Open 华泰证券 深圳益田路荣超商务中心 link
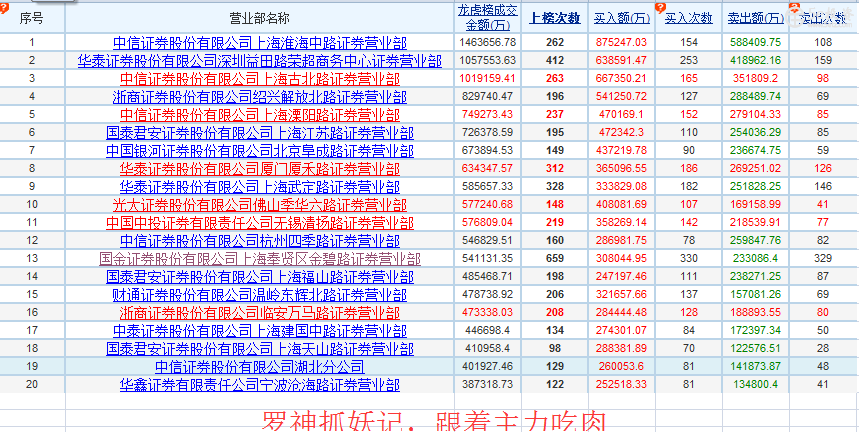Viewport: 859px width, 432px height. [x=260, y=61]
